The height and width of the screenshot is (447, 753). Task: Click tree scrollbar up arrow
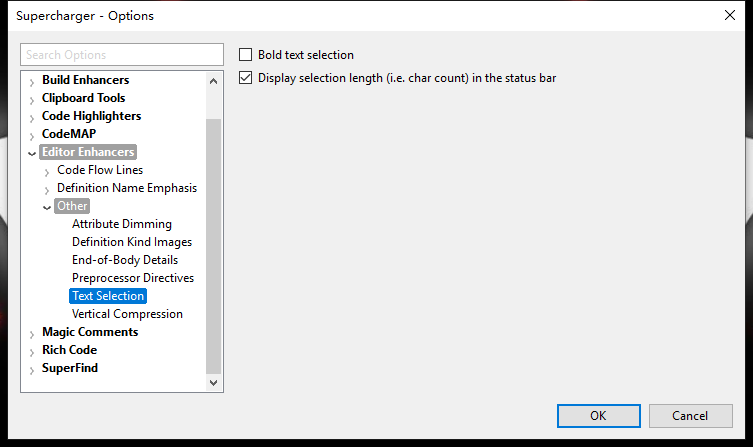[x=214, y=81]
